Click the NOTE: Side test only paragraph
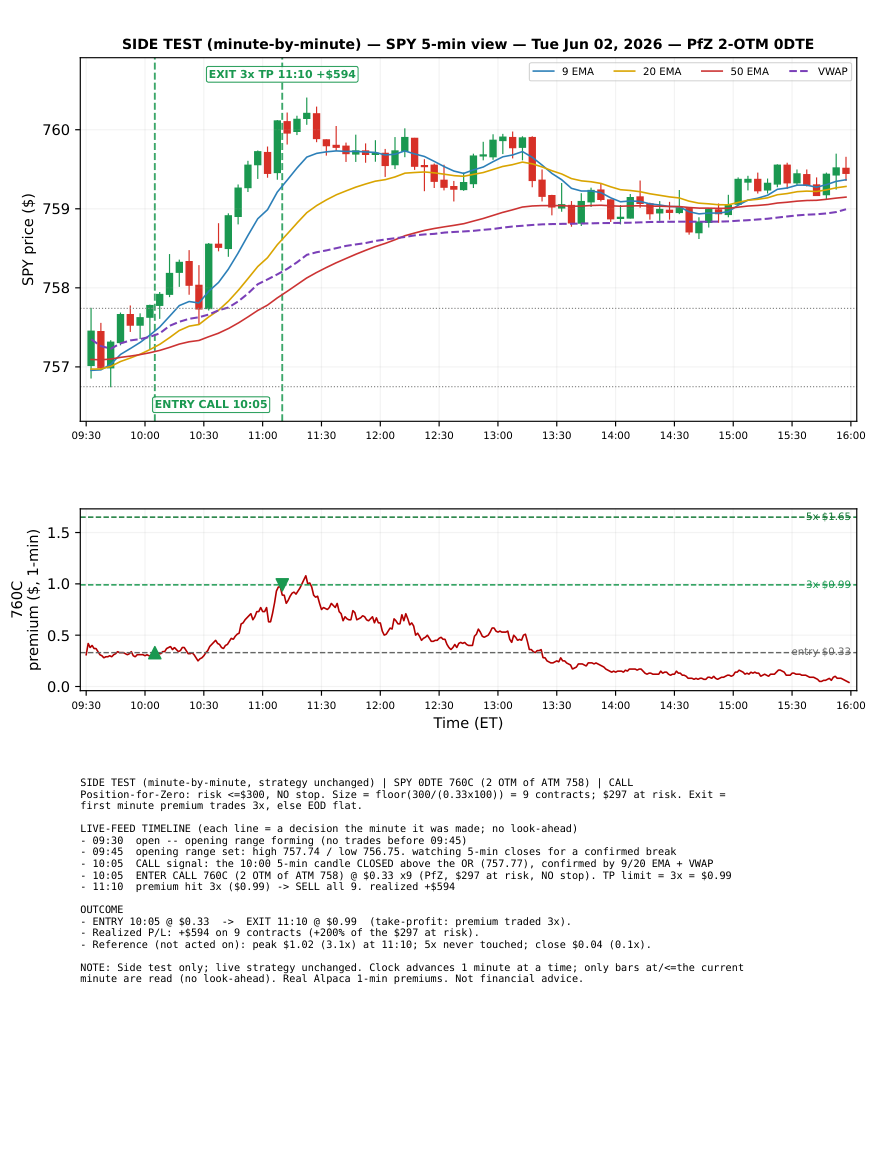Screen dimensions: 893x1155 412,973
